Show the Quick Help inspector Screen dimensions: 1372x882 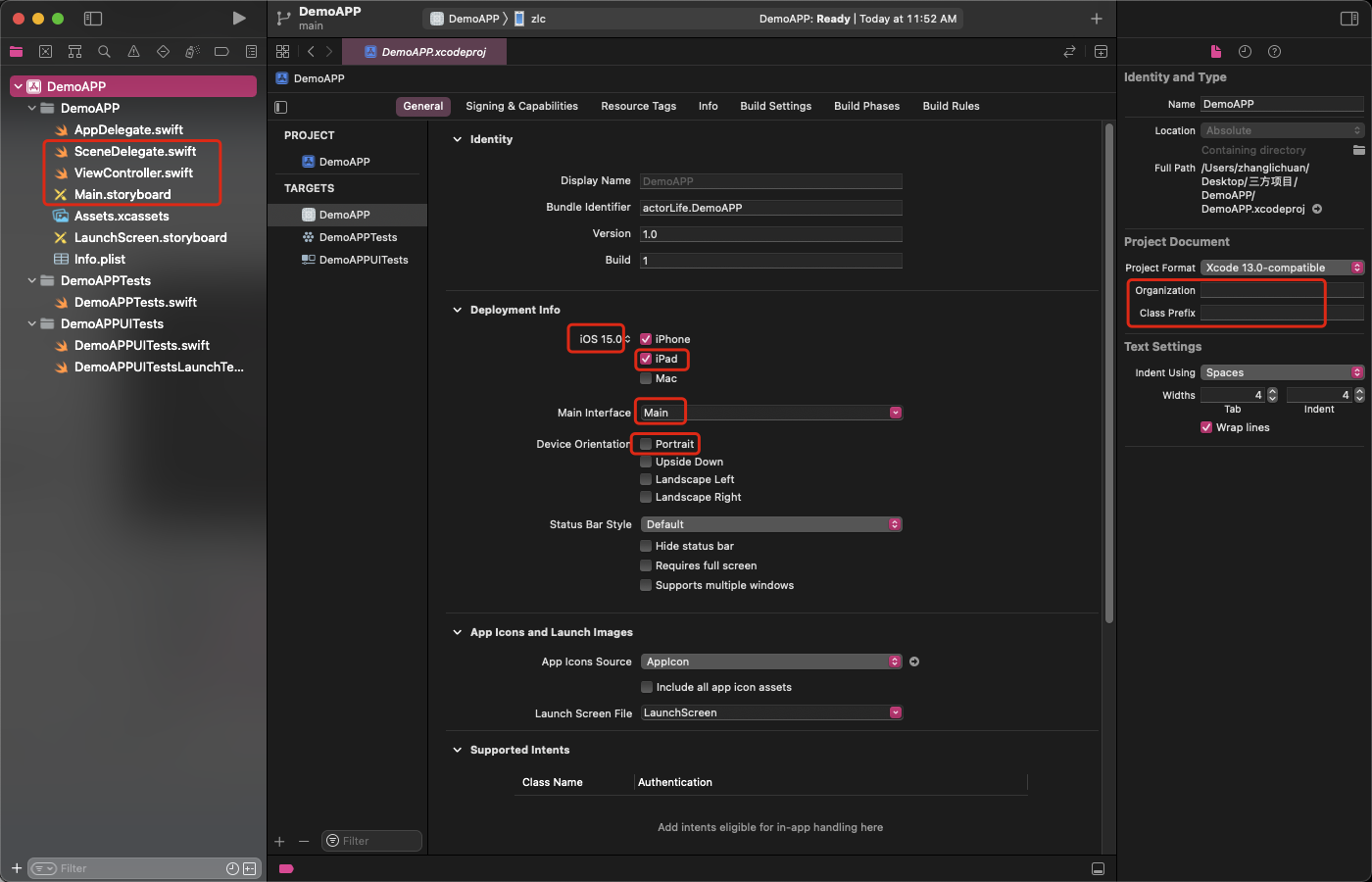coord(1274,52)
